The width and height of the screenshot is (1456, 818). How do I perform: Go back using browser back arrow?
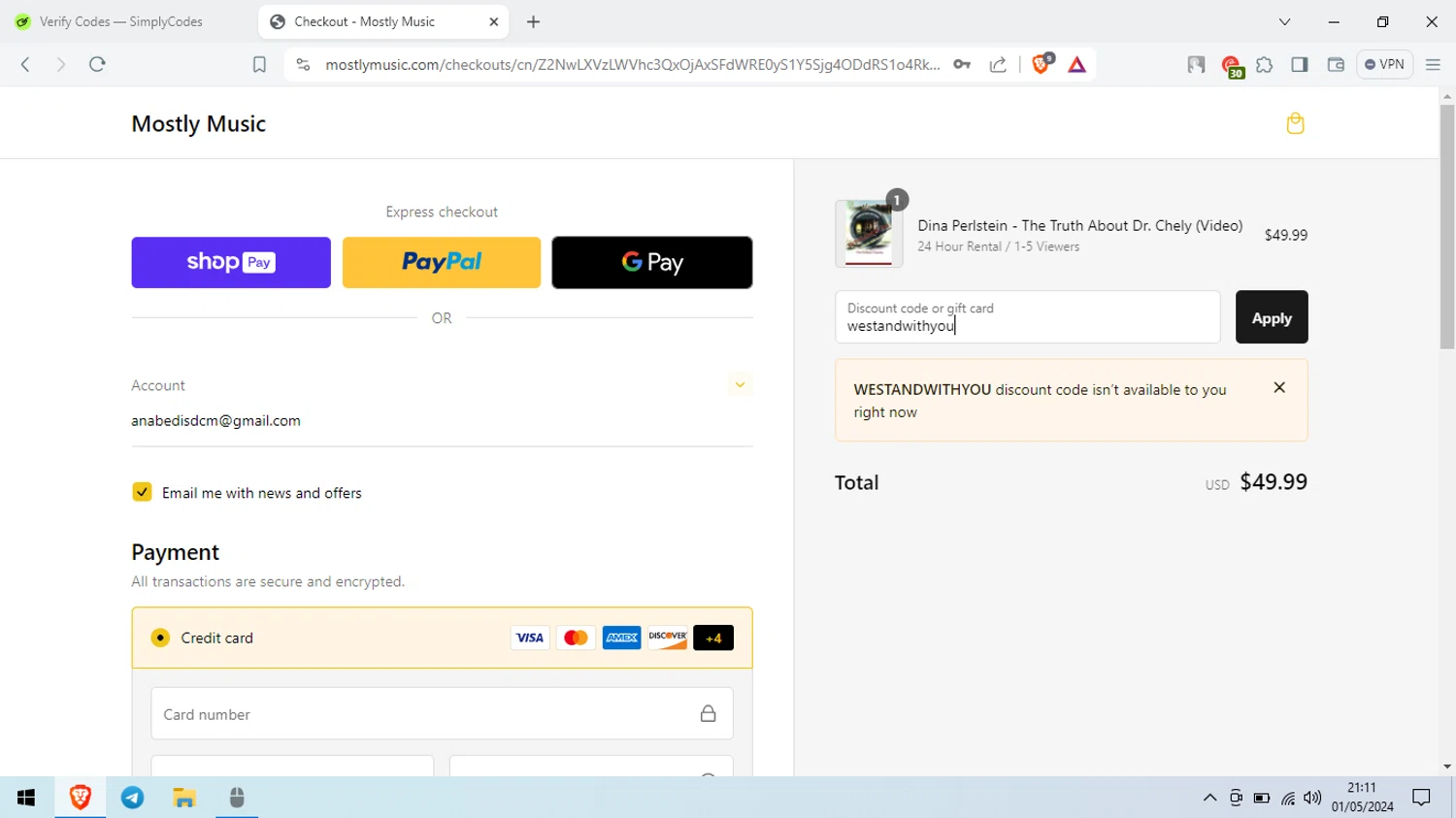[25, 64]
